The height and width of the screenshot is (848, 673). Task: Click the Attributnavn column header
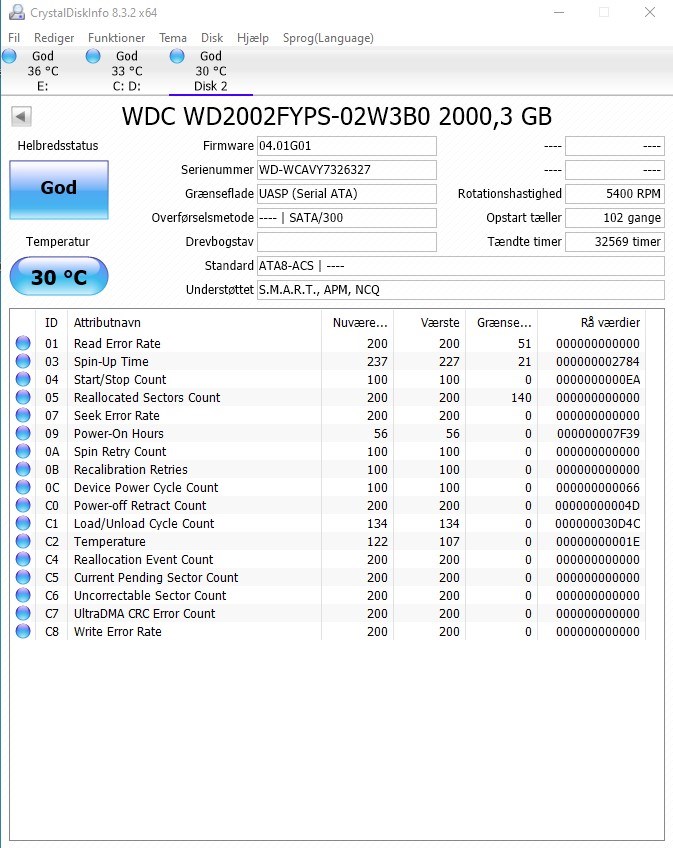(x=107, y=323)
